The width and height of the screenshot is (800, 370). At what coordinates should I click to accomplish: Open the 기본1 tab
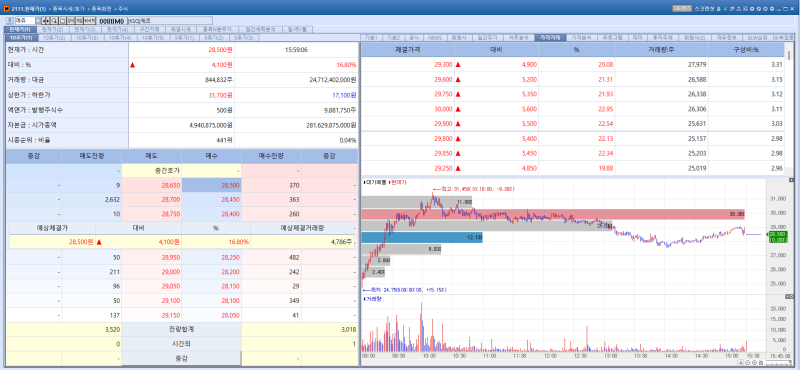point(372,38)
